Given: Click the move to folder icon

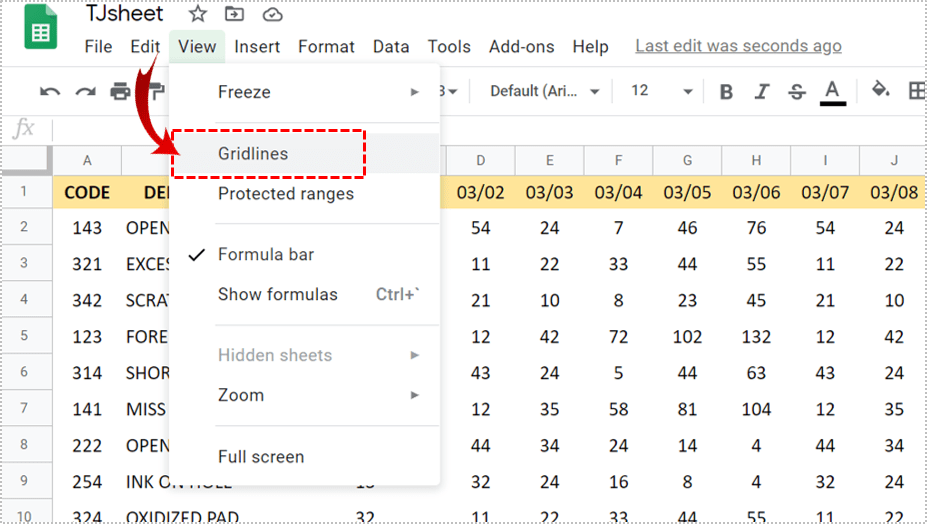Looking at the screenshot, I should click(x=234, y=14).
